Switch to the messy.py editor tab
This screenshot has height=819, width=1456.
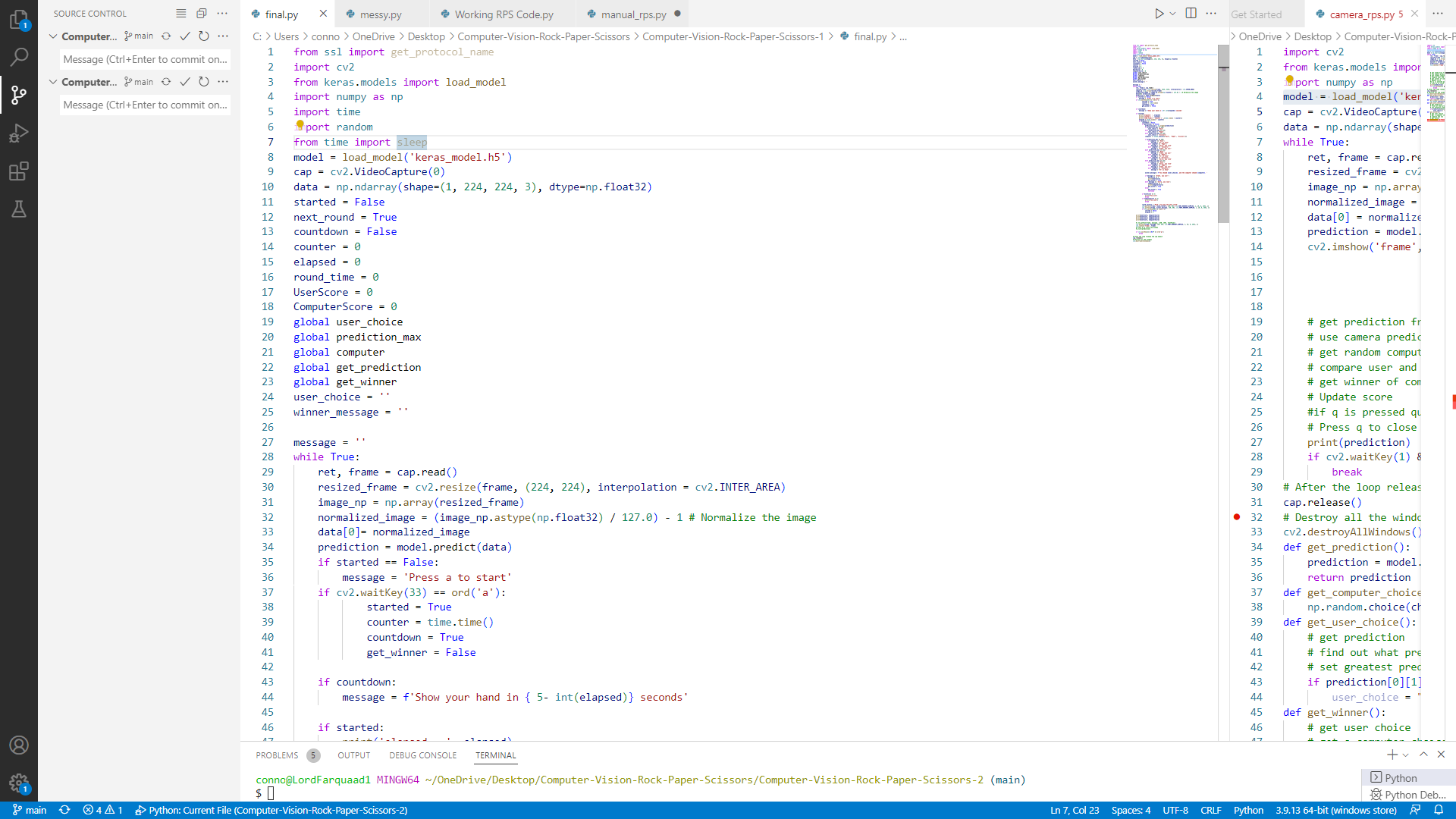(x=381, y=14)
